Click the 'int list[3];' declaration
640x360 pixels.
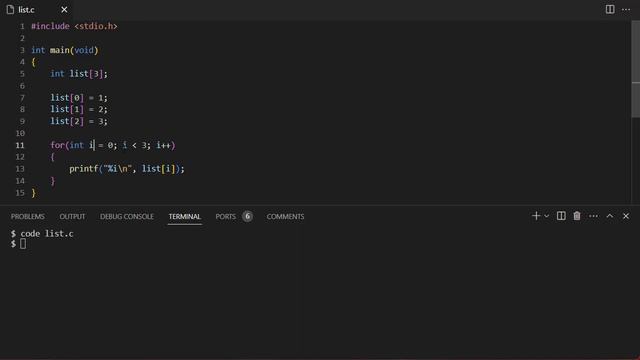coord(79,74)
